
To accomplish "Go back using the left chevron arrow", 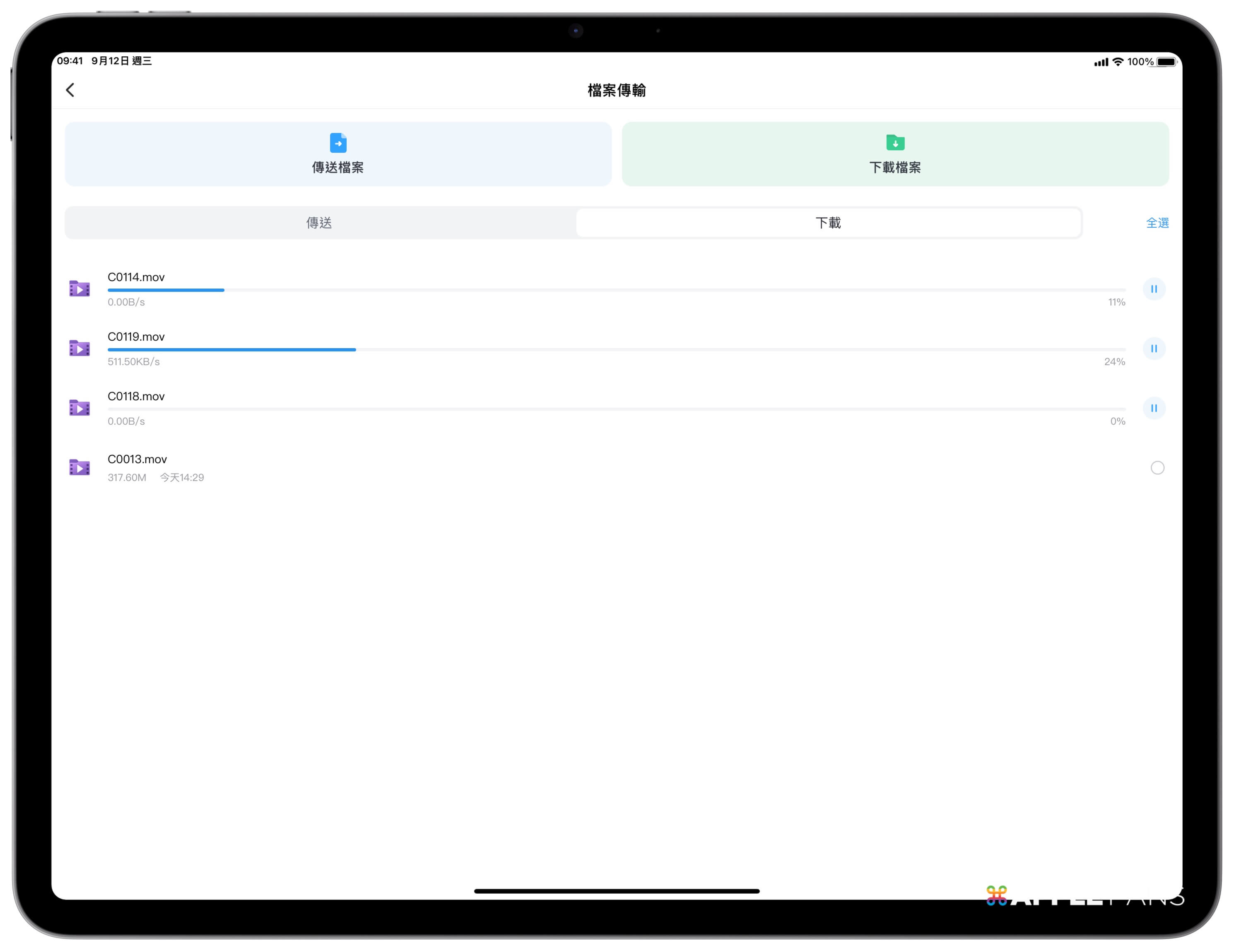I will [x=70, y=90].
